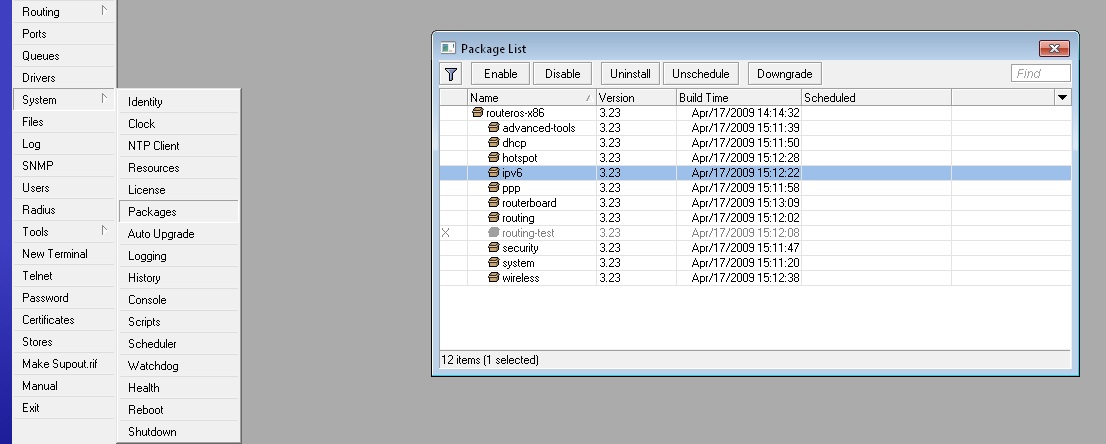The image size is (1106, 444).
Task: Click the Find search field
Action: pyautogui.click(x=1040, y=73)
